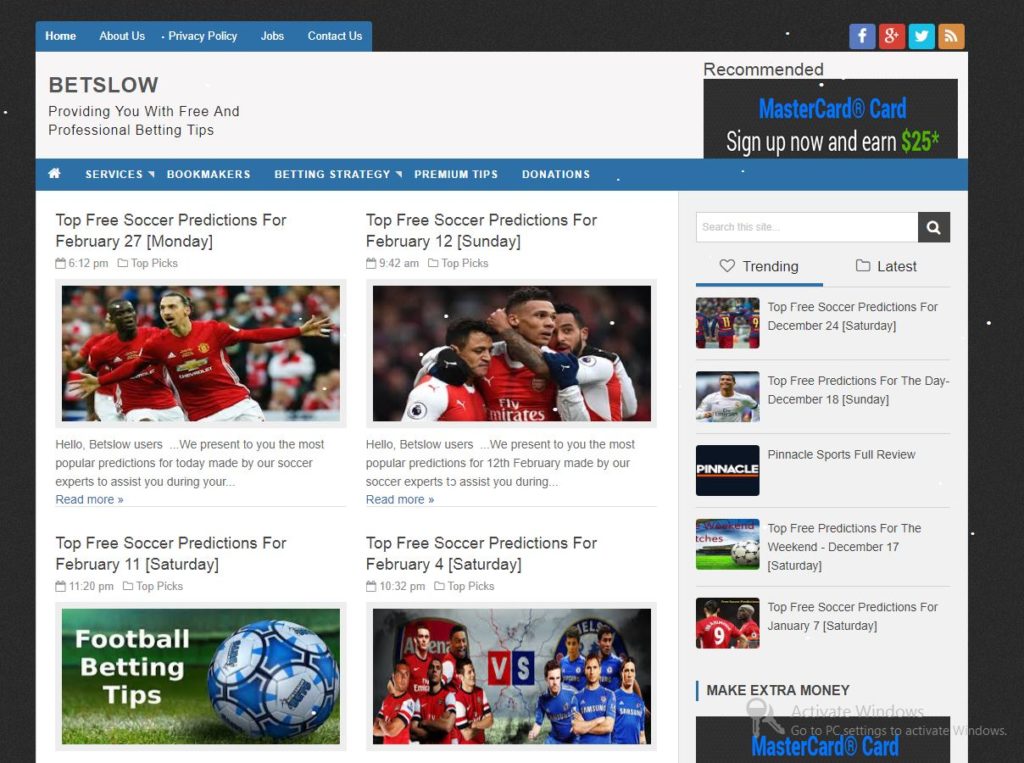Image resolution: width=1024 pixels, height=763 pixels.
Task: Click the MasterCard banner under Make Extra Money
Action: (x=823, y=739)
